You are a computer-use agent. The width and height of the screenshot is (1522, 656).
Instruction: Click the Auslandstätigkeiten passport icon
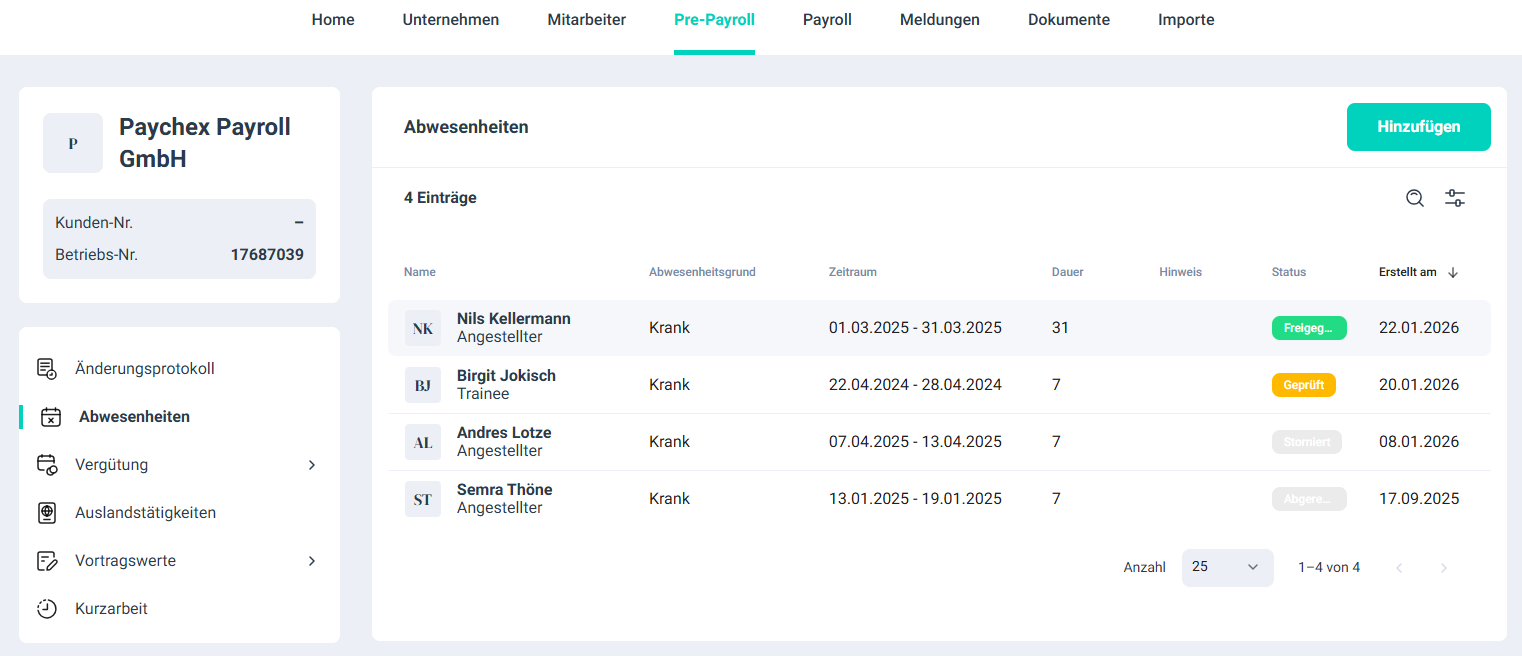tap(47, 513)
